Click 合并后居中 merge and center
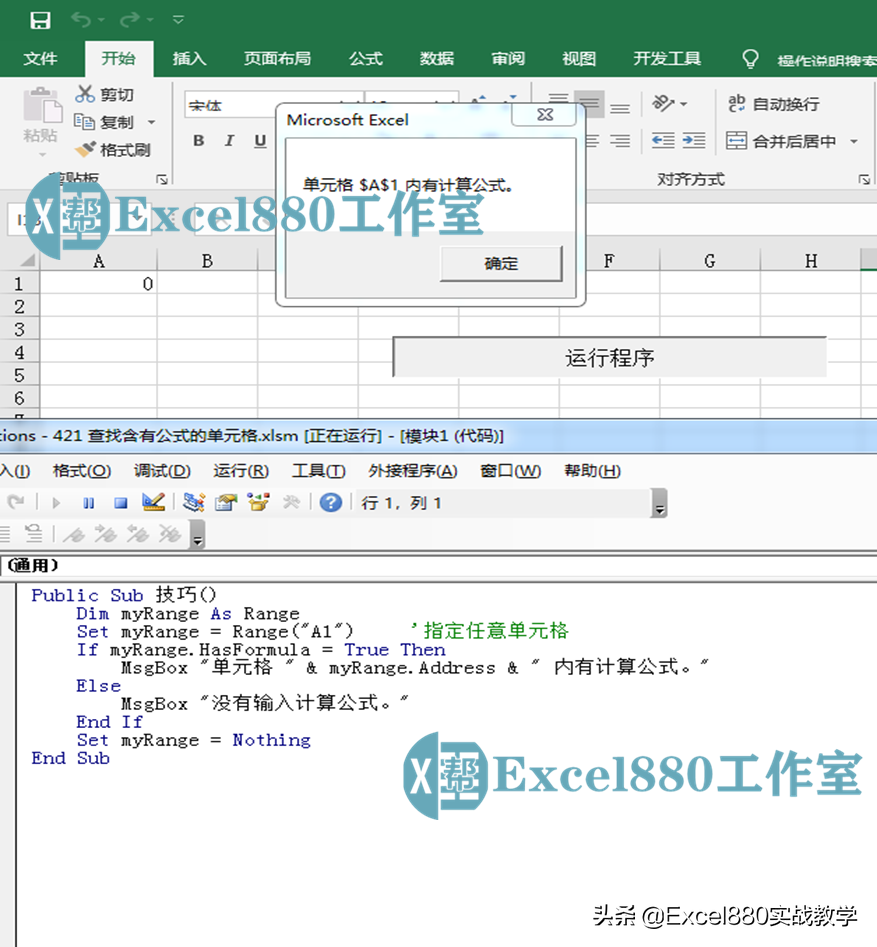The width and height of the screenshot is (877, 947). click(x=781, y=141)
